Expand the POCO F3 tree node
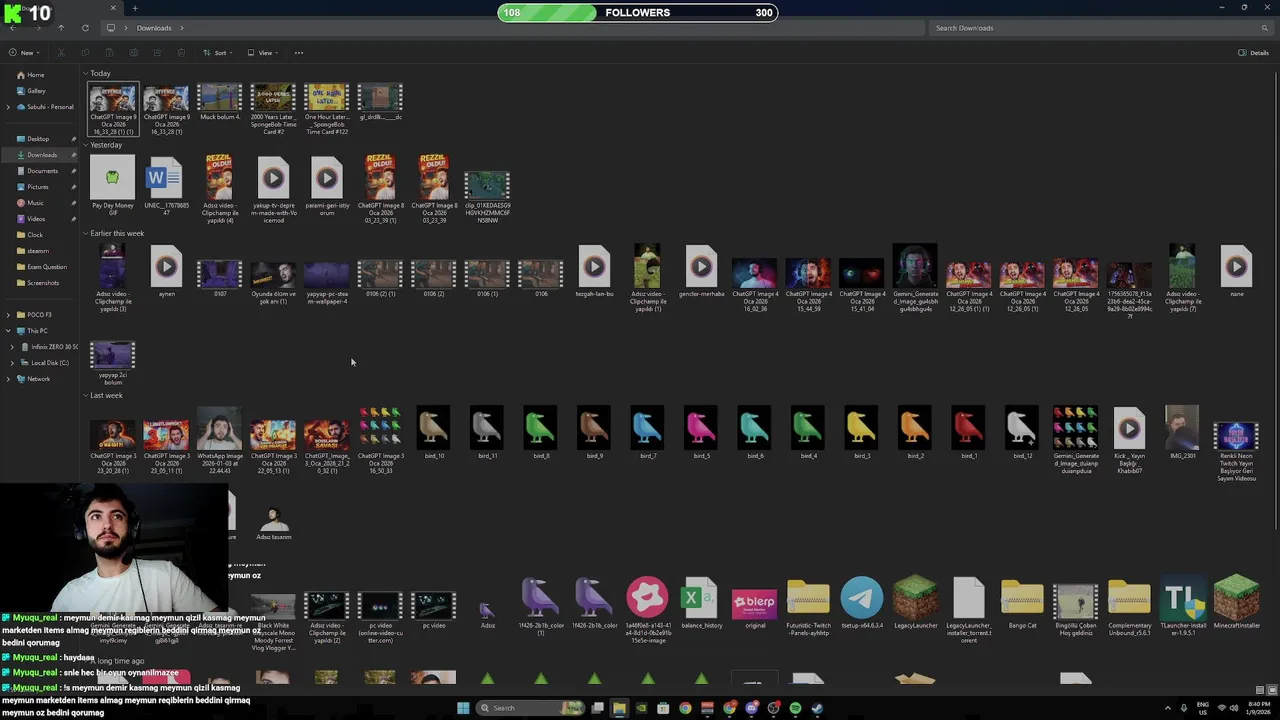This screenshot has height=720, width=1280. (x=8, y=315)
